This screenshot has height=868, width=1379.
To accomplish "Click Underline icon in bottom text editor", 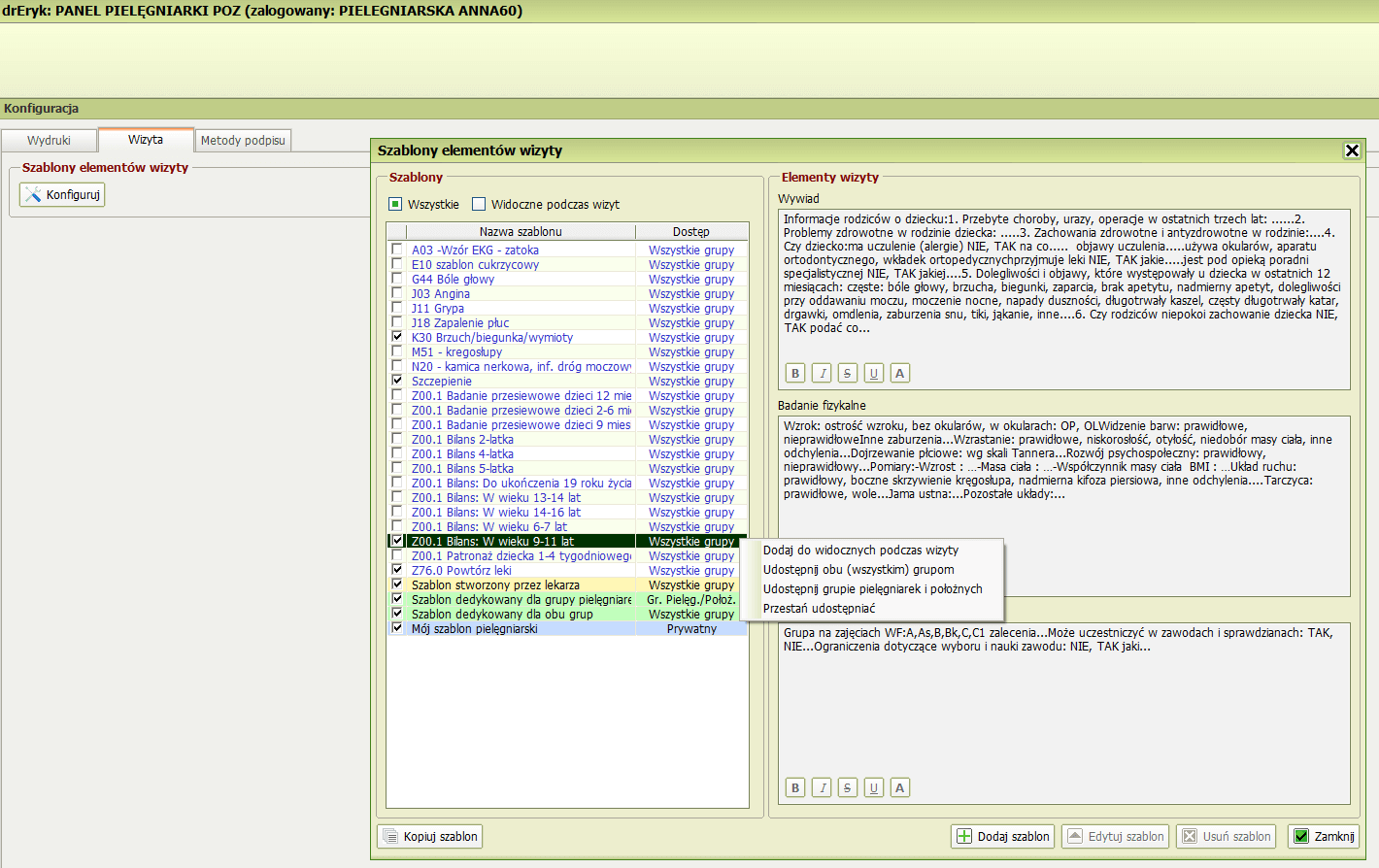I will [874, 787].
